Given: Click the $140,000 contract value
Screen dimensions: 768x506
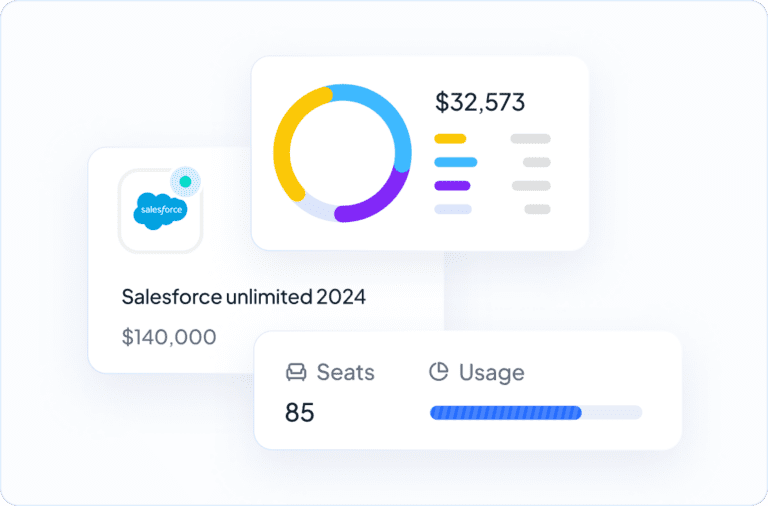Looking at the screenshot, I should pyautogui.click(x=169, y=337).
